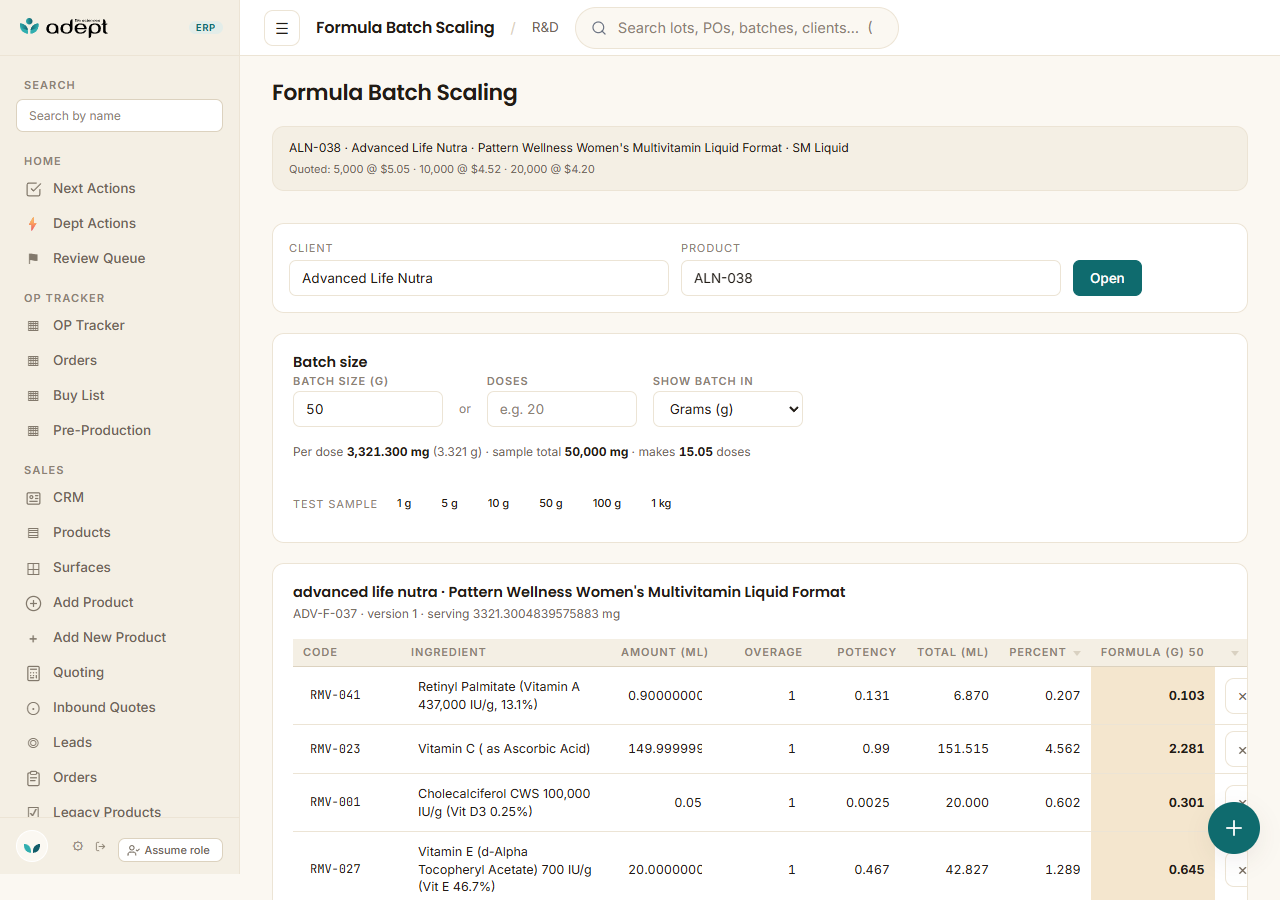The width and height of the screenshot is (1280, 900).
Task: Click the Amount field for Retinyl Palmitate
Action: click(x=664, y=696)
